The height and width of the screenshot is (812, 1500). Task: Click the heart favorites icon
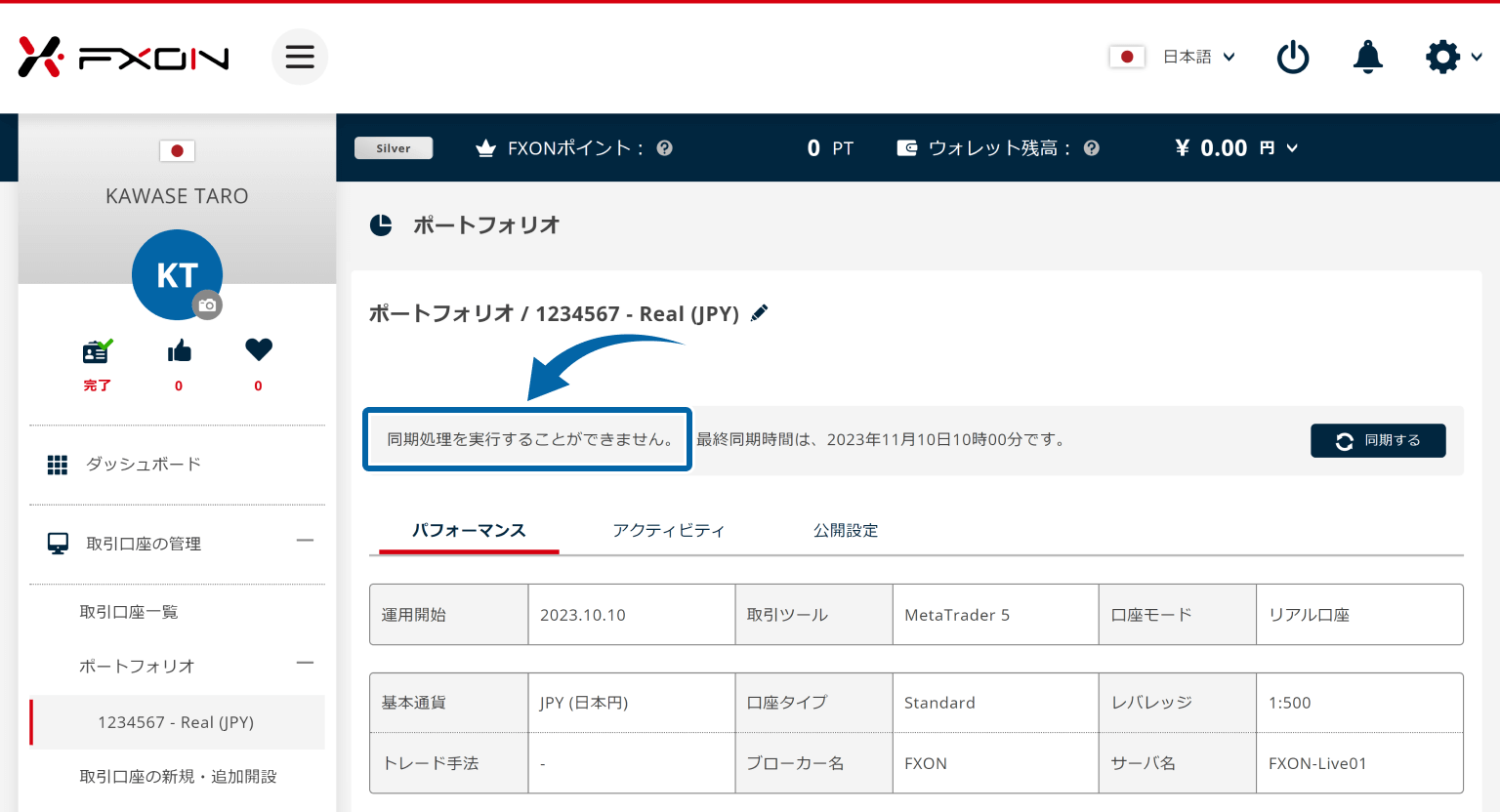coord(259,349)
